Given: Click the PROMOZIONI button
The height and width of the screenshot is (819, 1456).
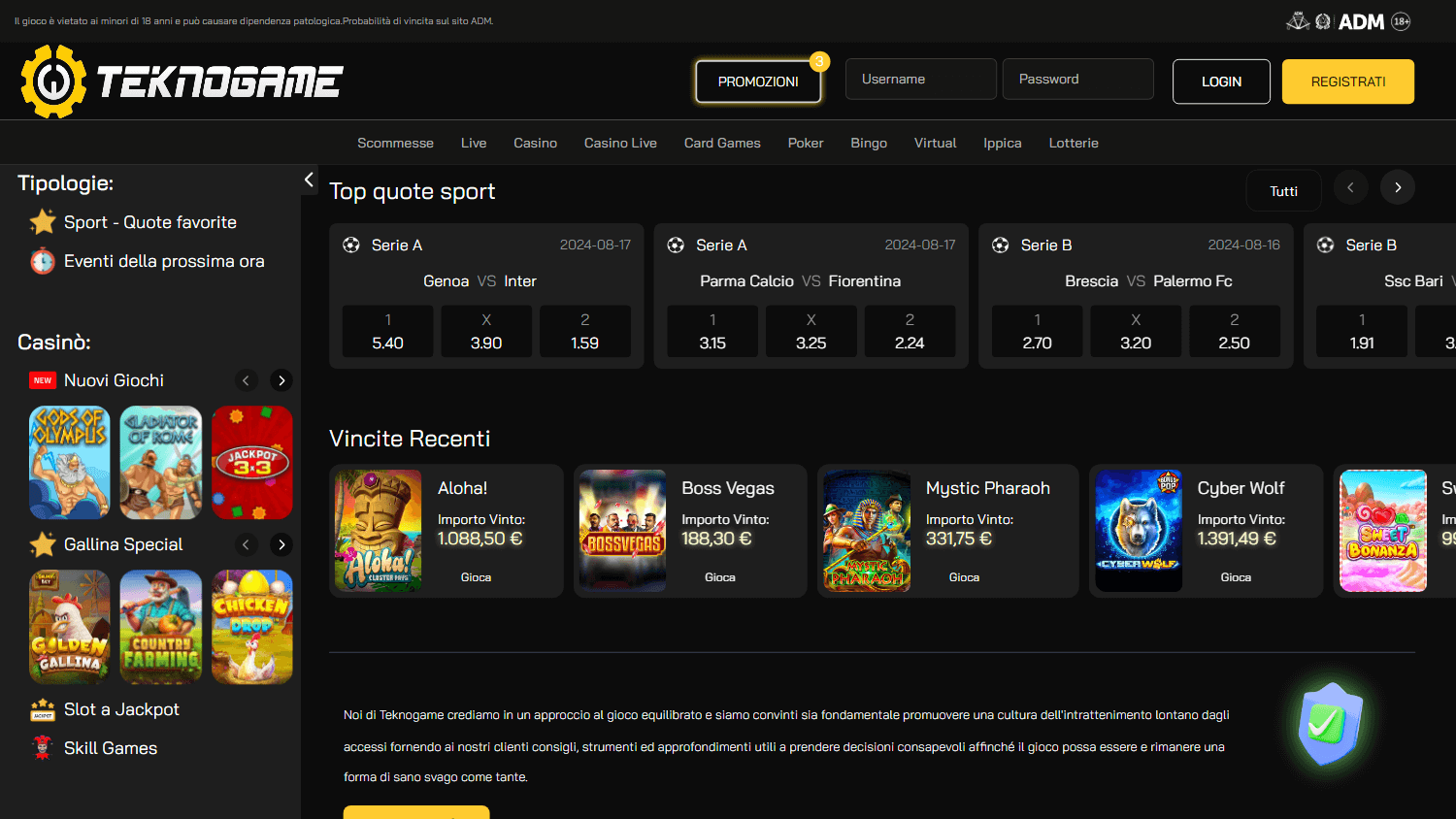Looking at the screenshot, I should tap(758, 82).
